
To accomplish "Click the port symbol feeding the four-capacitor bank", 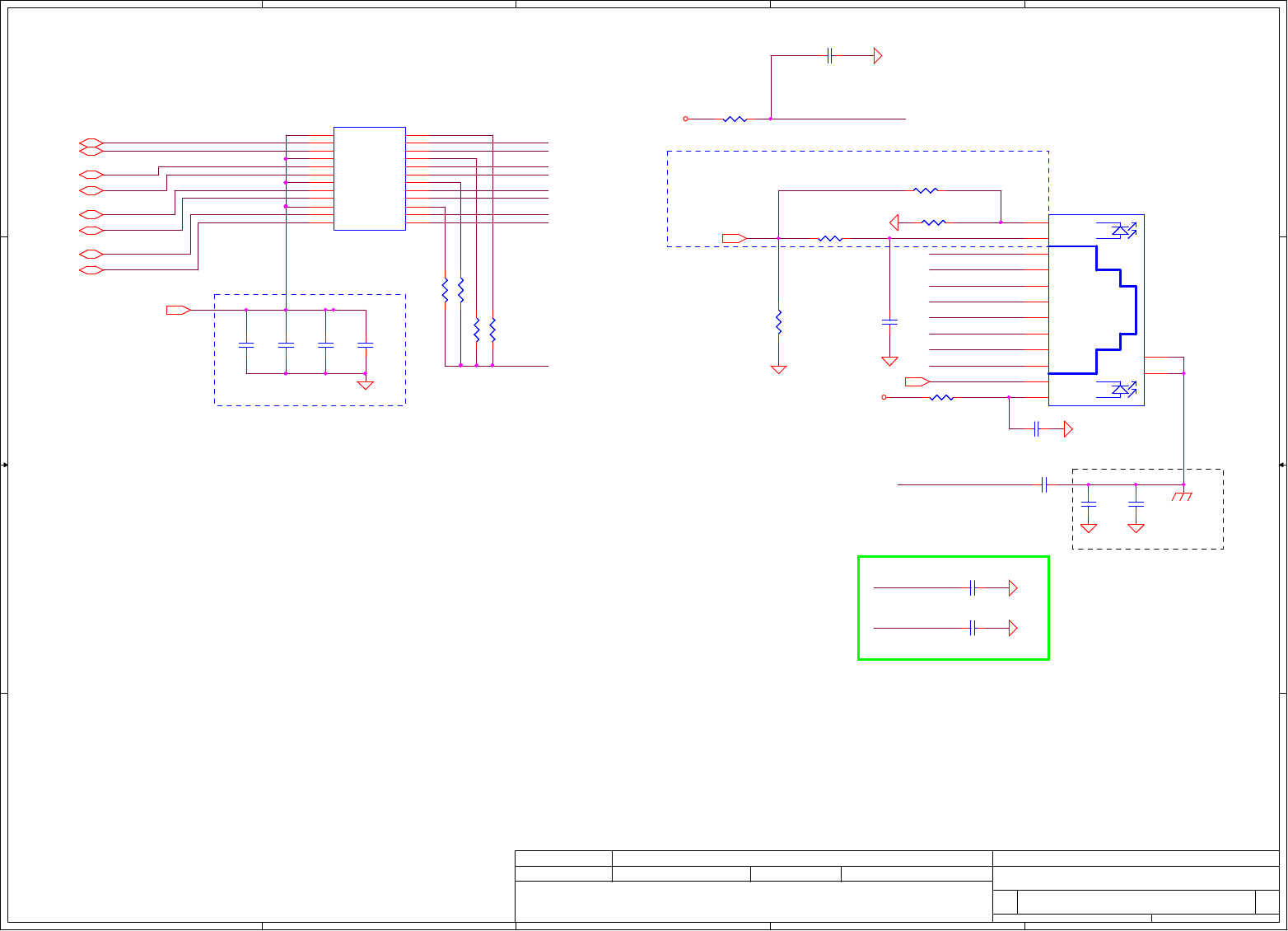I will [179, 310].
